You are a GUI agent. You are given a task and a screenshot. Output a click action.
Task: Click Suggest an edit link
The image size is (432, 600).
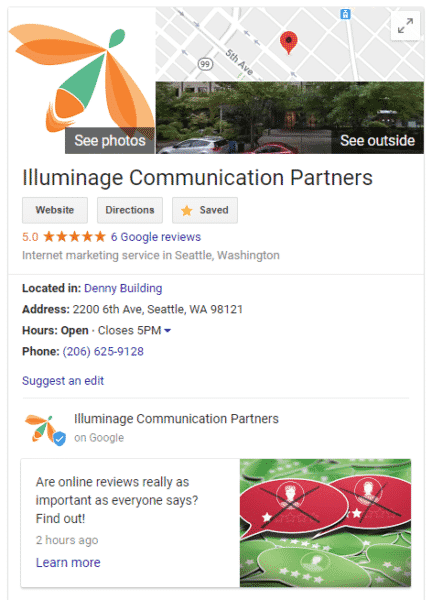pyautogui.click(x=63, y=381)
